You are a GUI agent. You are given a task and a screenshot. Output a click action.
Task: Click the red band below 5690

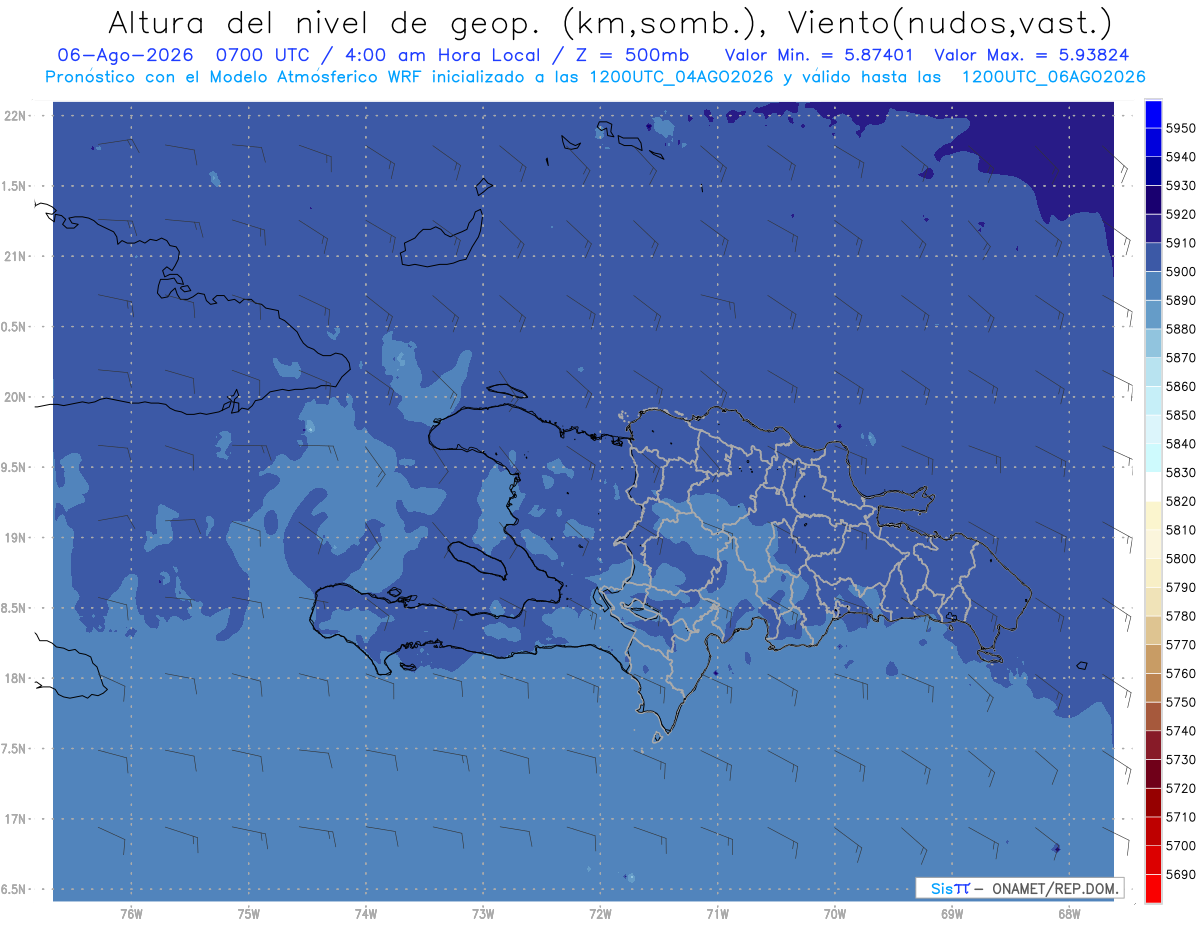point(1153,888)
